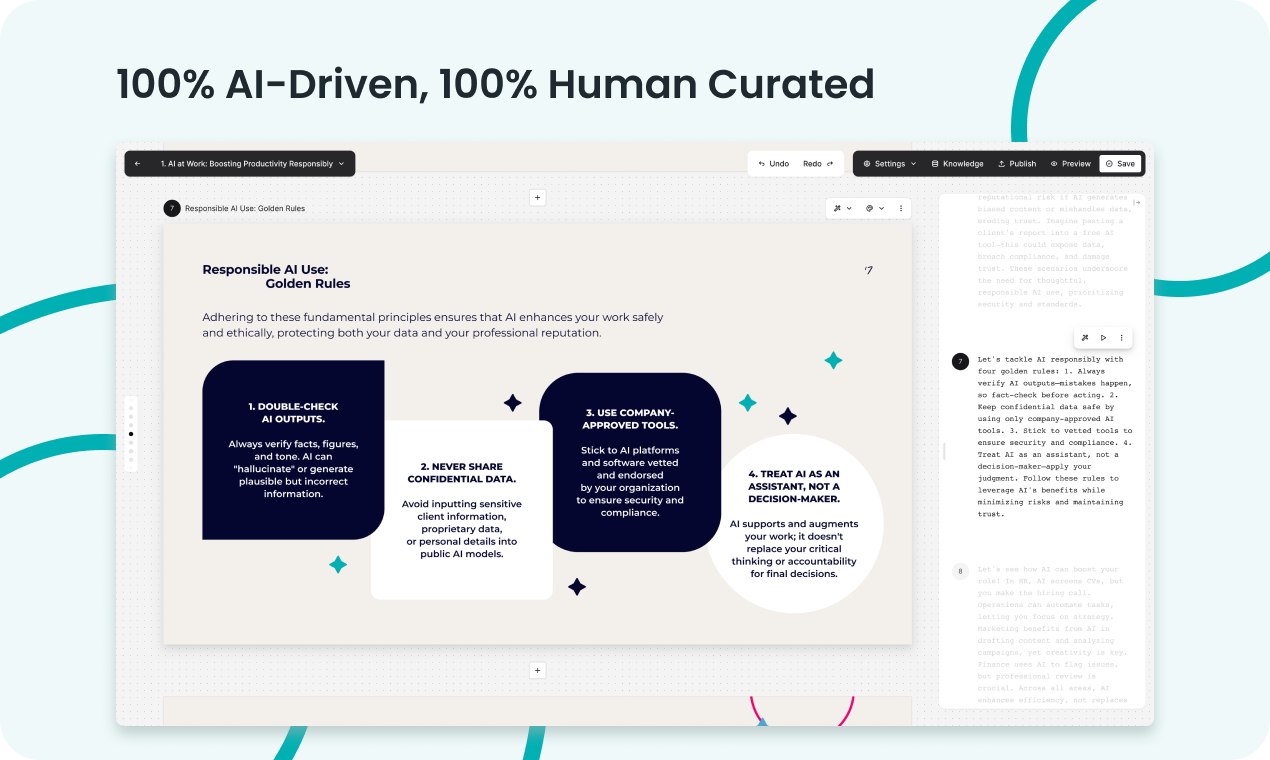The width and height of the screenshot is (1270, 760).
Task: Open the course title dropdown 'AI at Work'
Action: point(252,164)
